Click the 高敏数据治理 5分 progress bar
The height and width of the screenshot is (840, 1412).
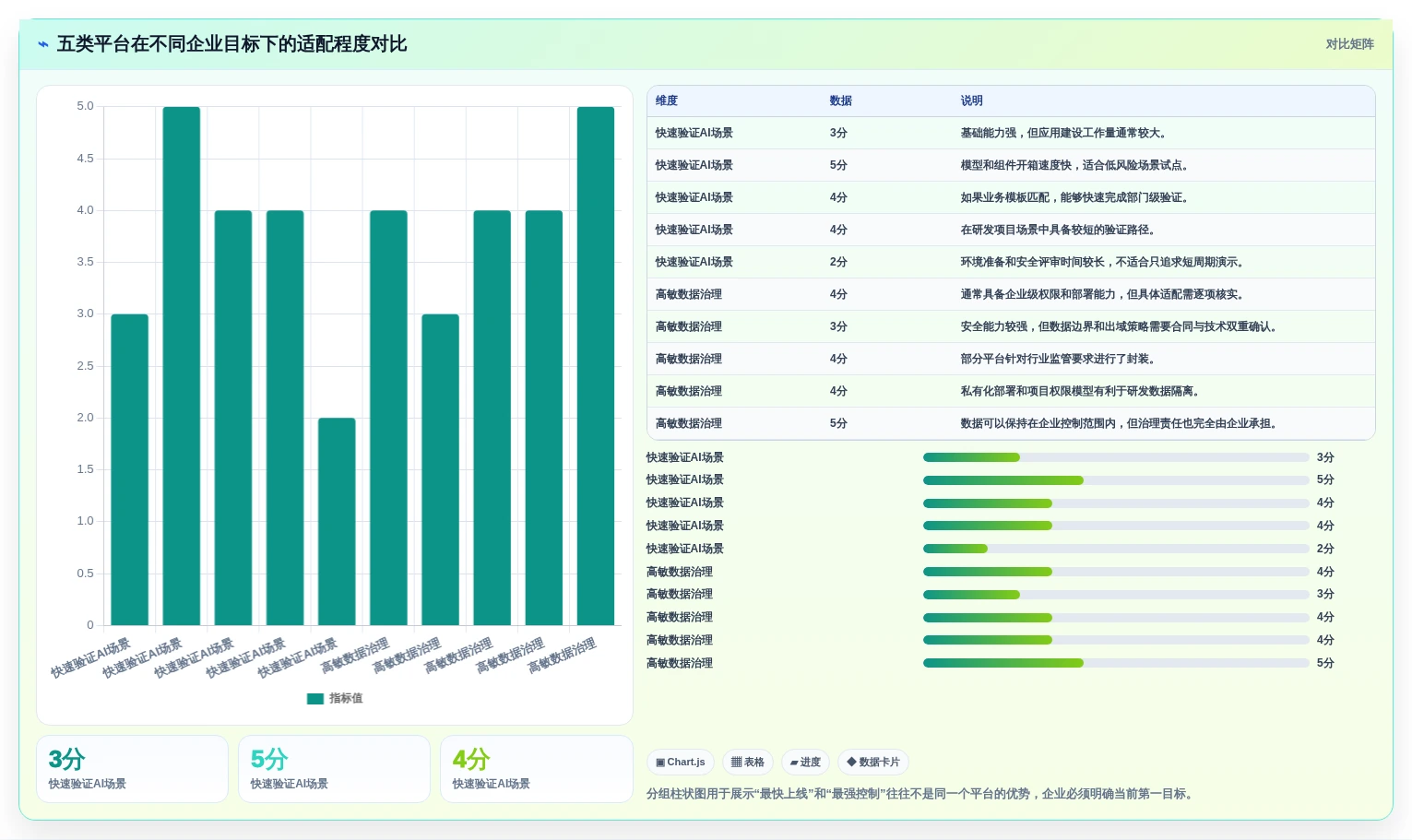[1116, 663]
